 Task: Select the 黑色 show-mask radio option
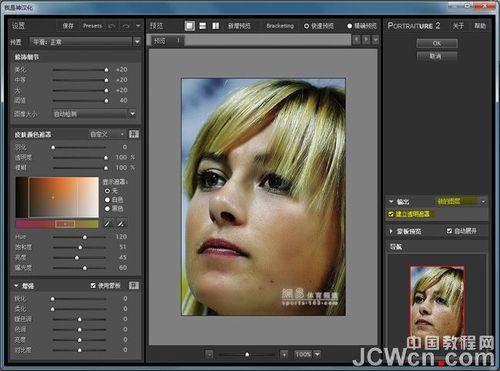pos(107,209)
